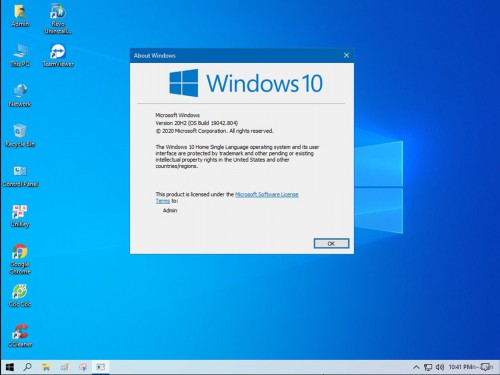The width and height of the screenshot is (500, 375).
Task: Click the 'Microsoft Windows' text line
Action: [178, 115]
